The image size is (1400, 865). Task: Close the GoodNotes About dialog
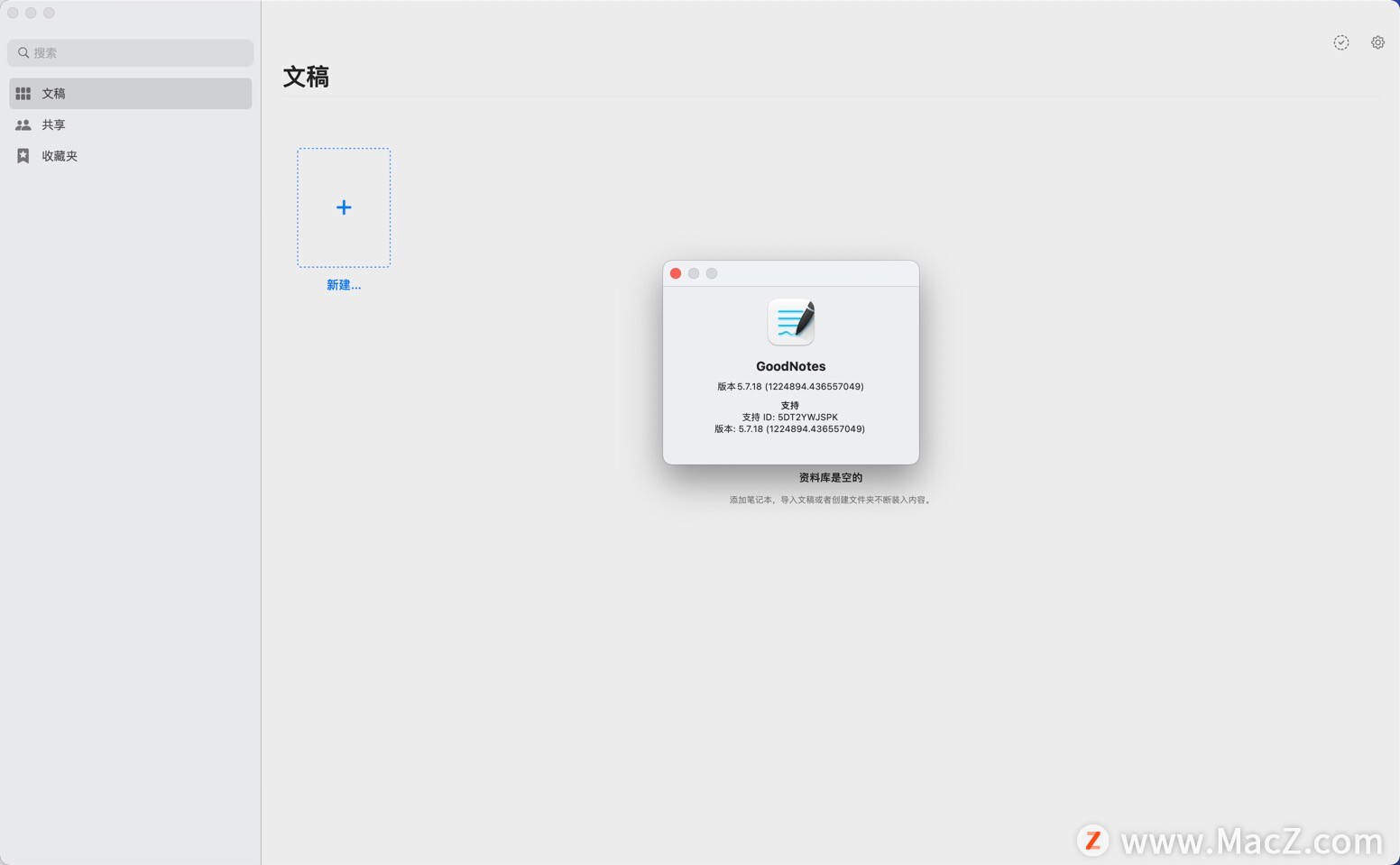676,273
